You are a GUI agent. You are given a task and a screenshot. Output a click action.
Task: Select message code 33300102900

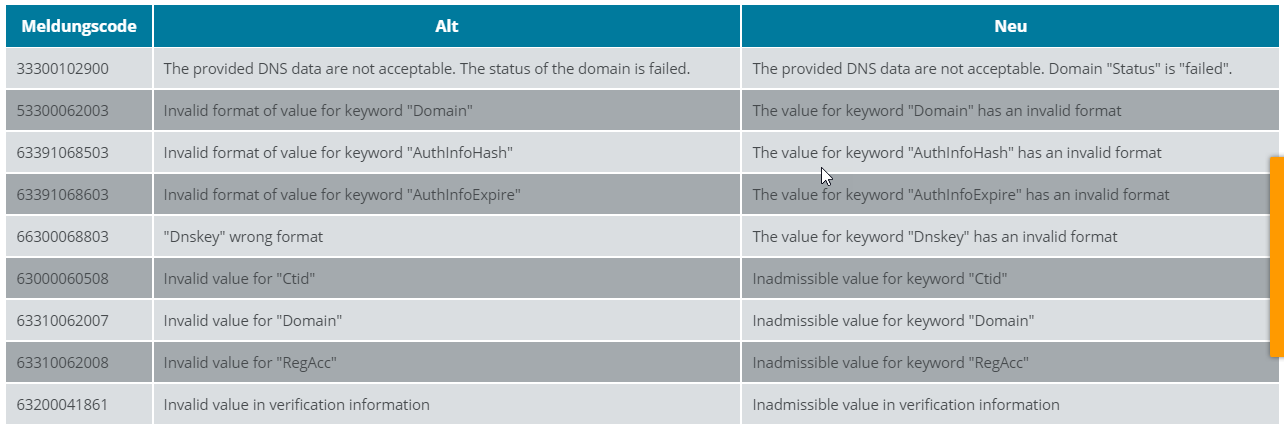coord(63,69)
